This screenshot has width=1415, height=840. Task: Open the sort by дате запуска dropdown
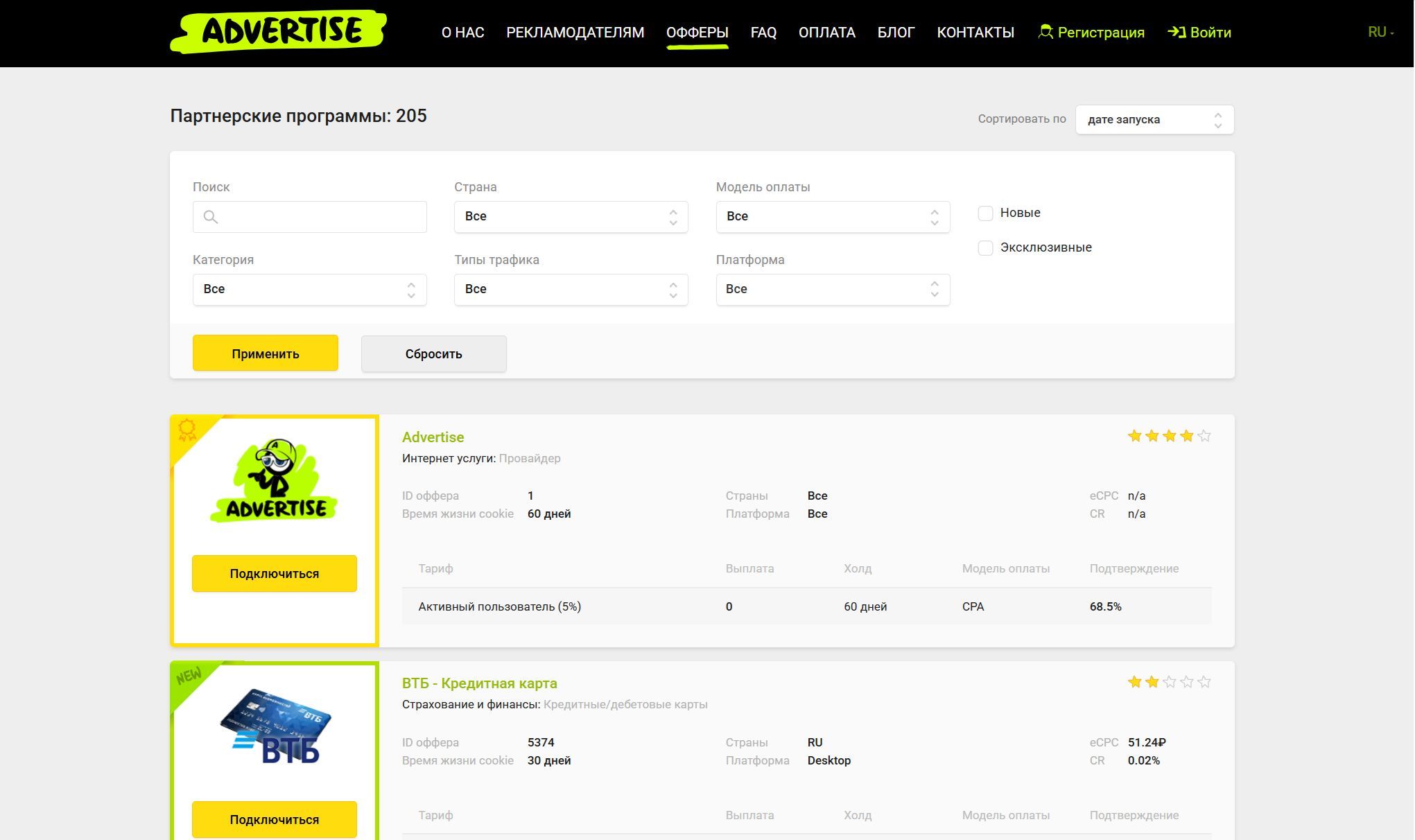click(x=1154, y=119)
